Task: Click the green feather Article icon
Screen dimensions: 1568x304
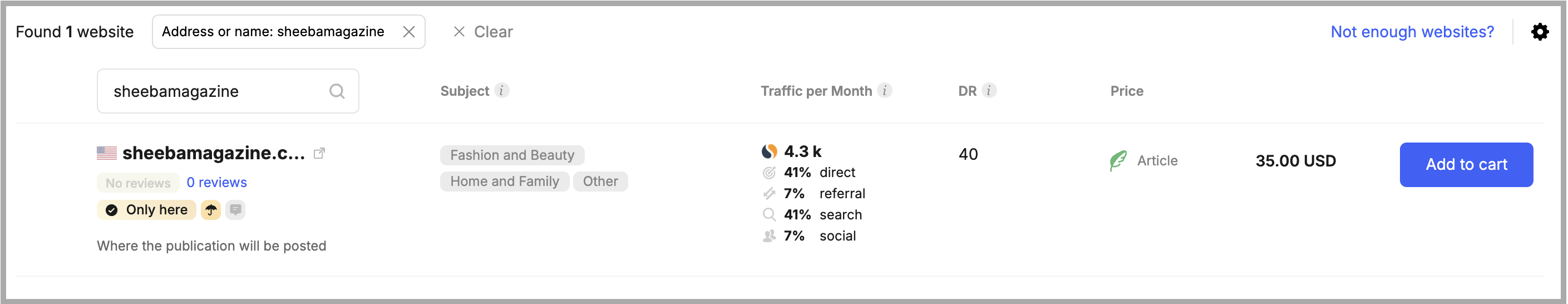Action: (x=1118, y=161)
